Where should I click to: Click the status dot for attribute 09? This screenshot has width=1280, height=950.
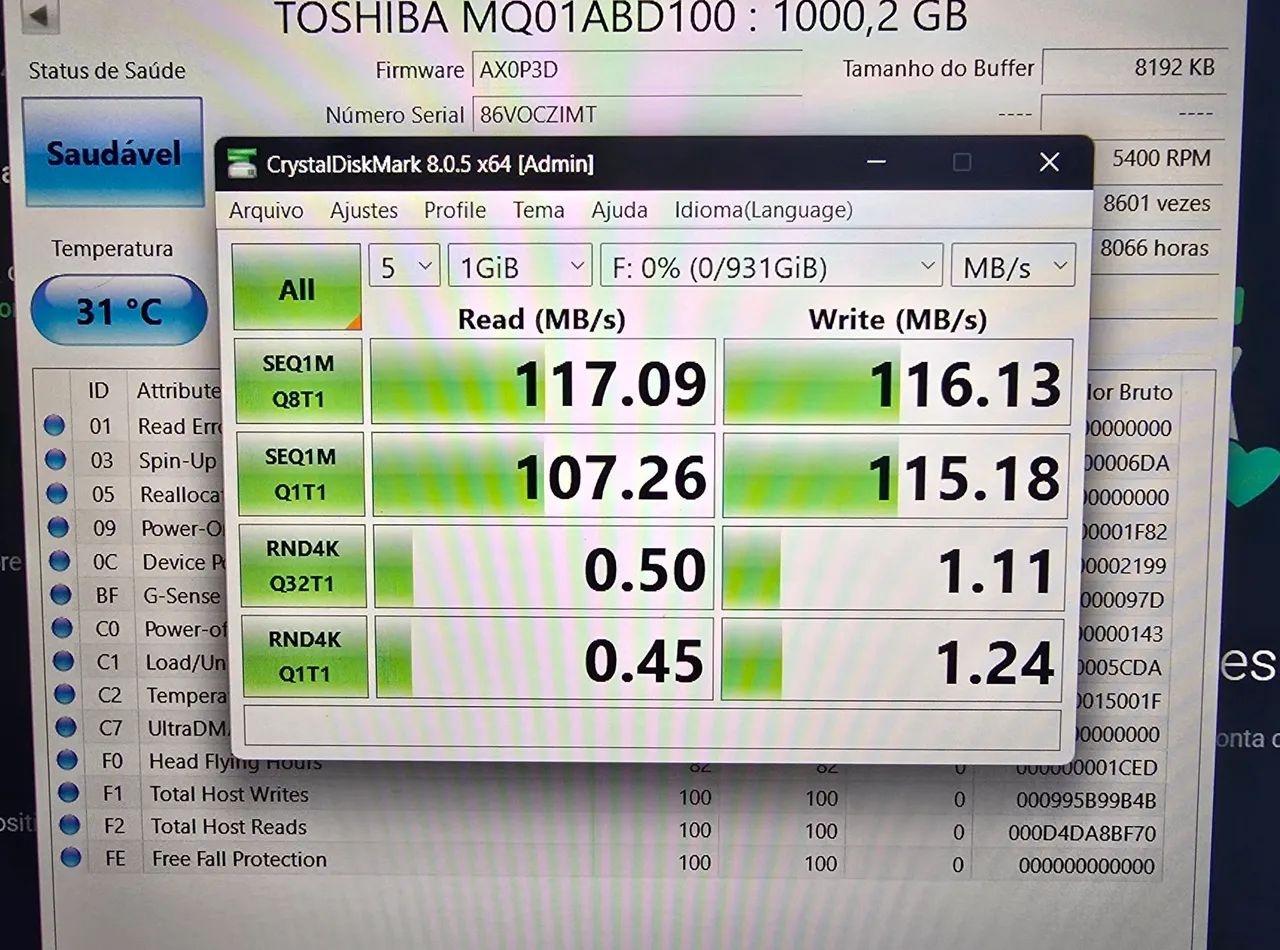tap(58, 528)
